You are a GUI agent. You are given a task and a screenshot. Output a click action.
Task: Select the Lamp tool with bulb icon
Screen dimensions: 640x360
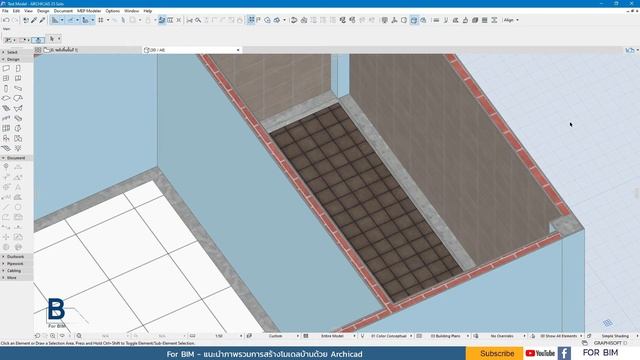[x=18, y=148]
